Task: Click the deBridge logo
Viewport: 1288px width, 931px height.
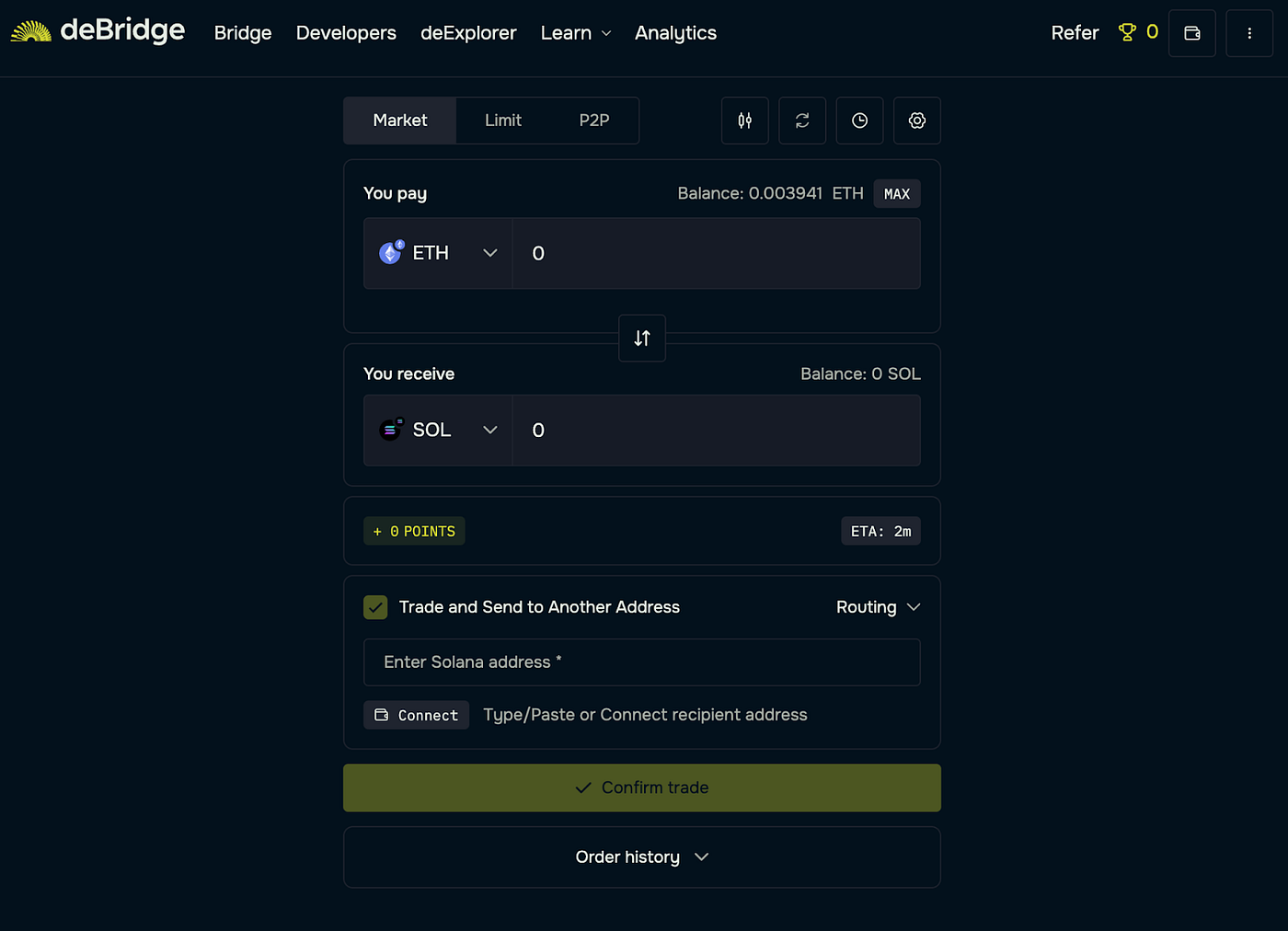Action: 97,30
